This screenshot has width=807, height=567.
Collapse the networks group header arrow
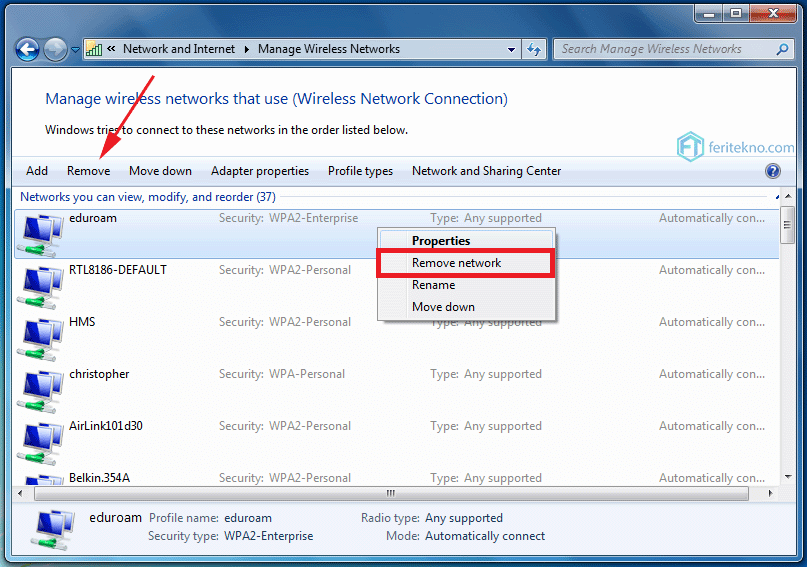click(x=777, y=197)
